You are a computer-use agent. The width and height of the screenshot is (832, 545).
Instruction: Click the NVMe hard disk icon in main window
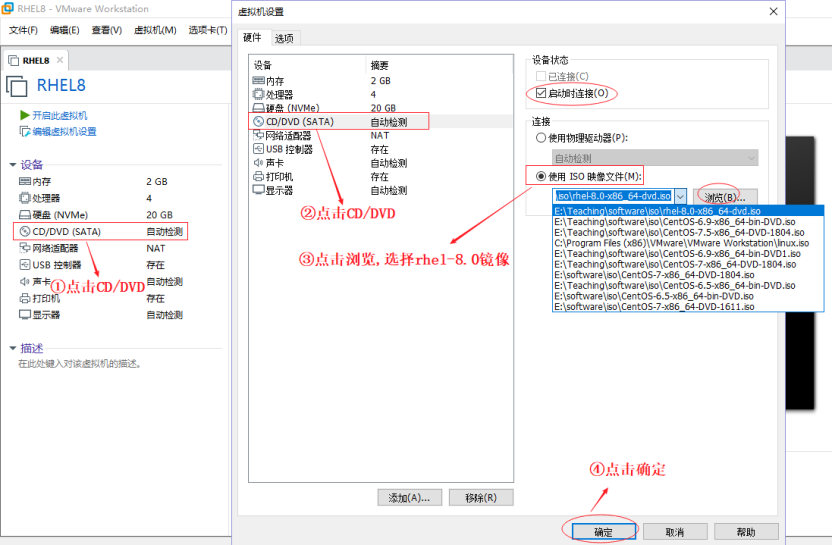[x=25, y=215]
